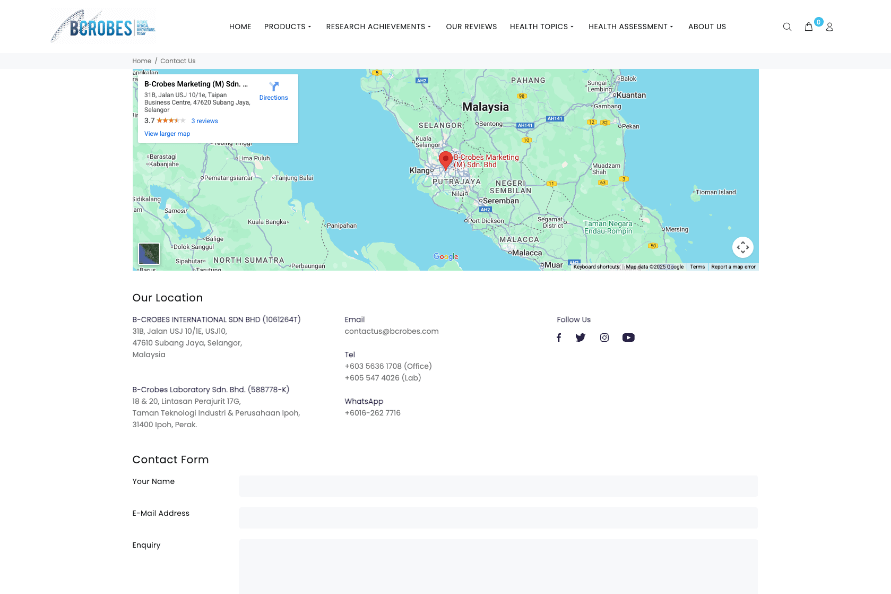Open the Instagram icon under Follow Us
Image resolution: width=891 pixels, height=594 pixels.
coord(604,338)
